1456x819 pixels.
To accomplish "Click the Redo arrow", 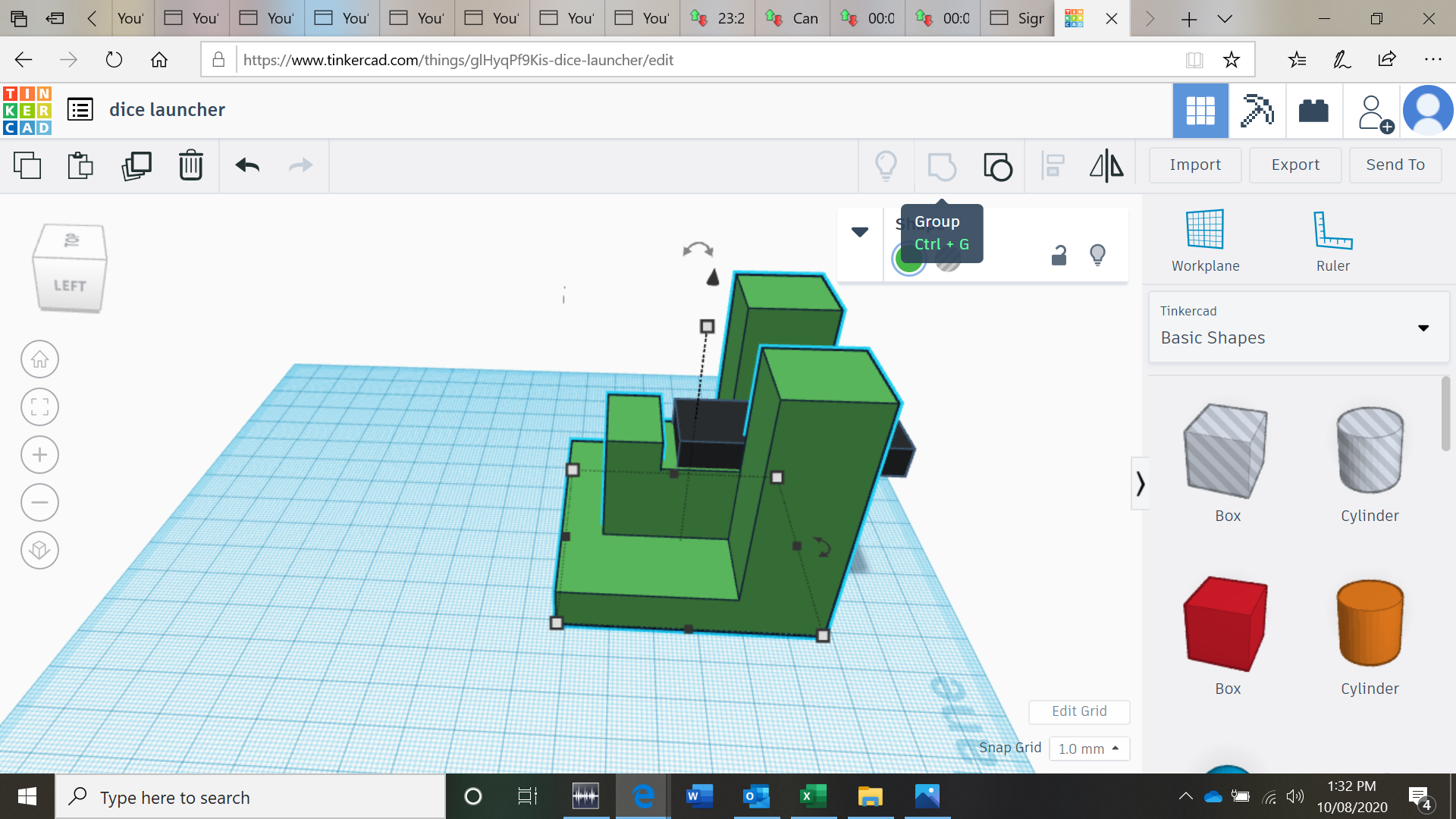I will click(301, 165).
